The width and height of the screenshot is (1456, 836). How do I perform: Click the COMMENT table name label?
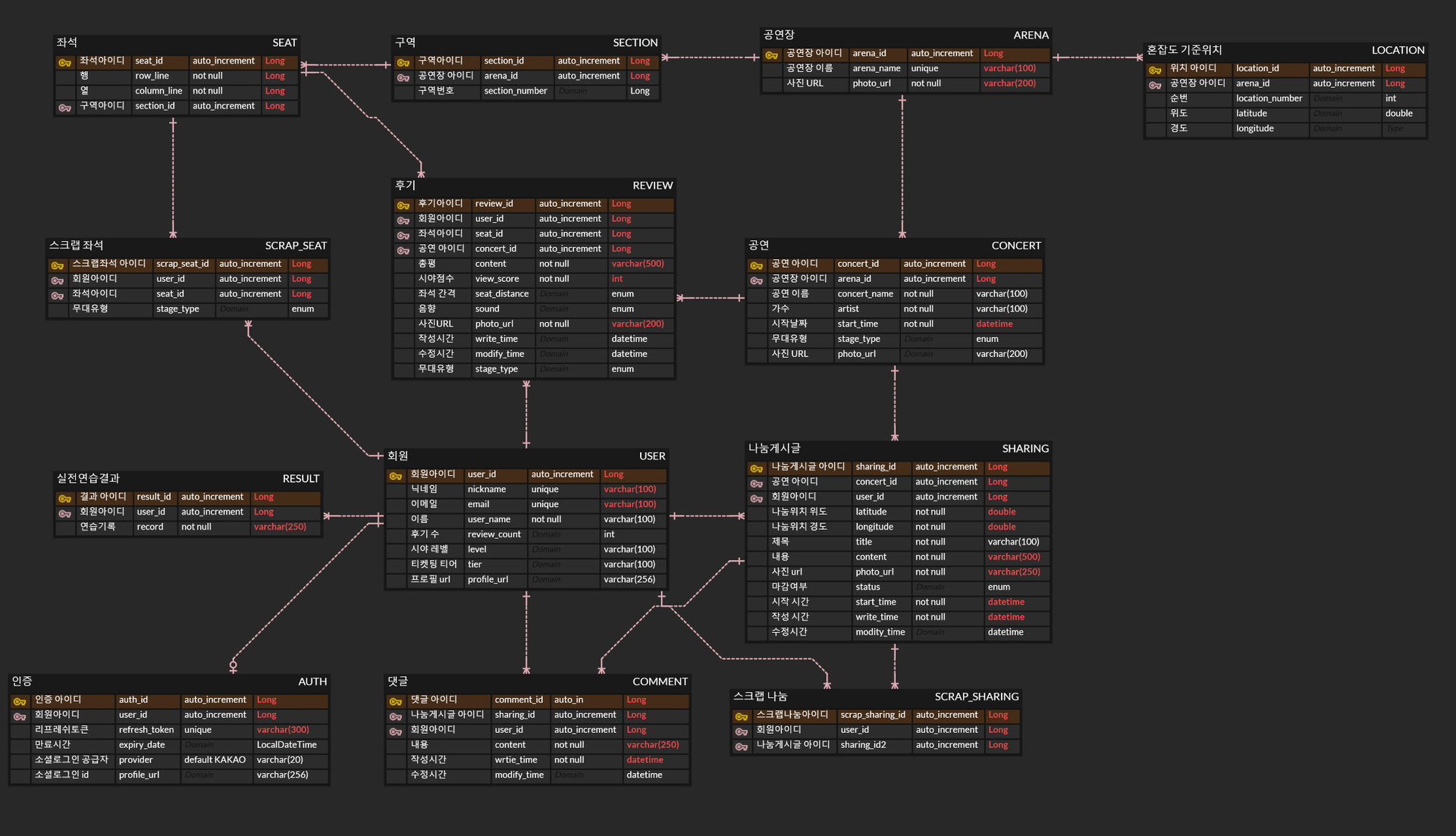point(659,681)
